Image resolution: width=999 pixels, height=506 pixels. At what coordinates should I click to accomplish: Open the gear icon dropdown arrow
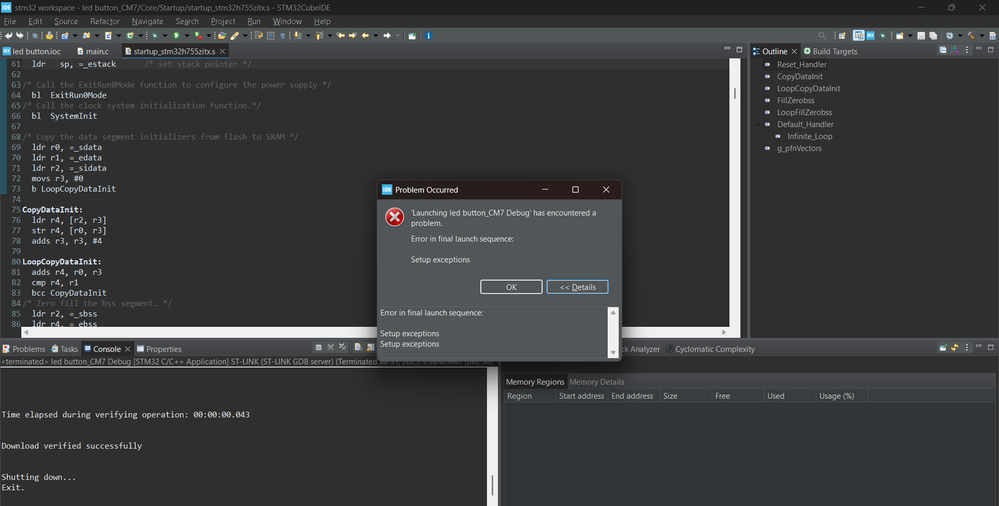[x=960, y=36]
